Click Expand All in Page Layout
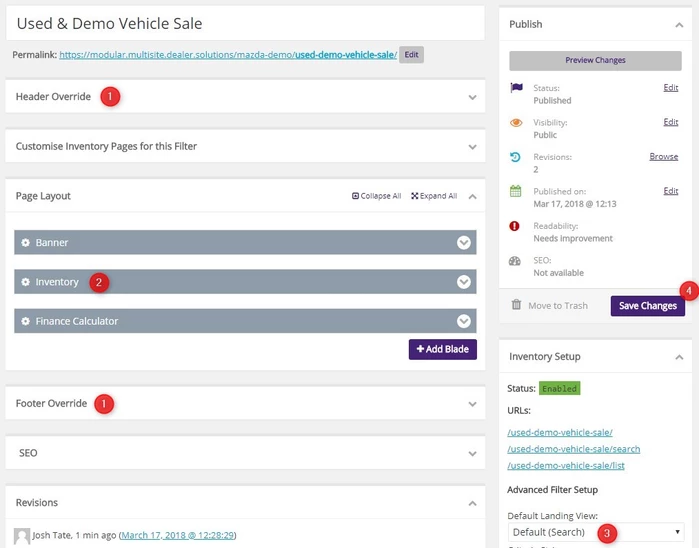Image resolution: width=699 pixels, height=548 pixels. coord(434,196)
